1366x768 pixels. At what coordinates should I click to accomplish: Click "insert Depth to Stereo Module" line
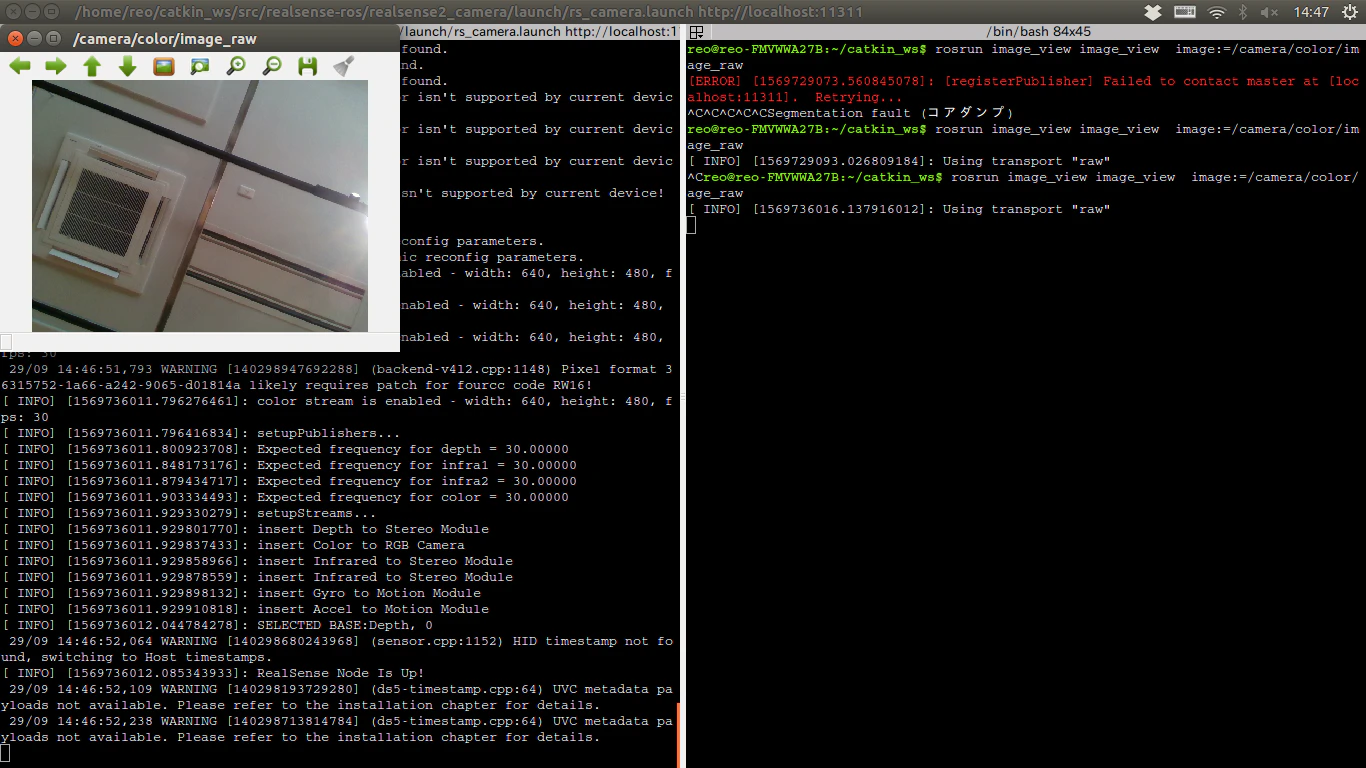[245, 529]
